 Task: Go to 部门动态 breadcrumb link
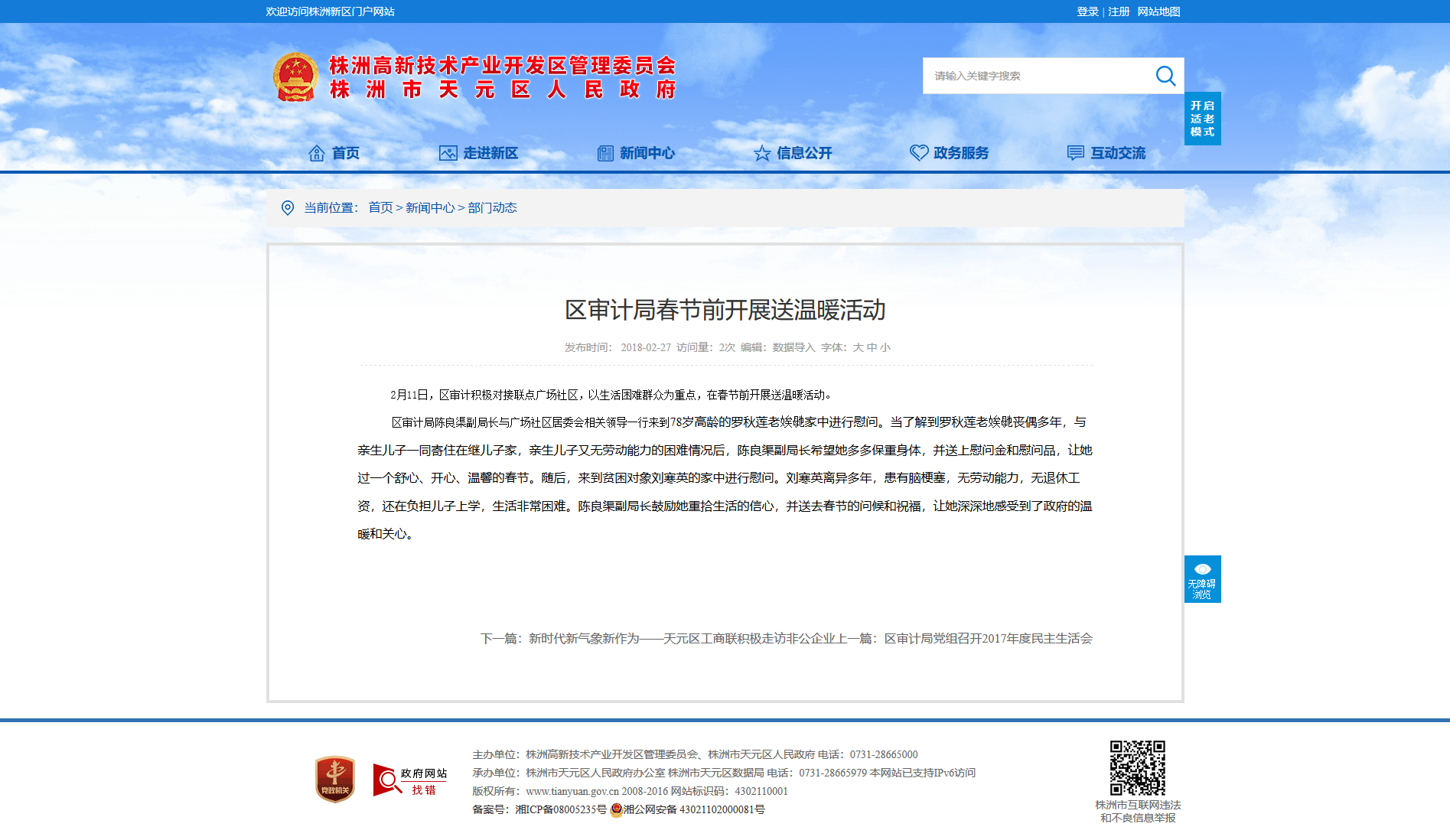tap(492, 208)
